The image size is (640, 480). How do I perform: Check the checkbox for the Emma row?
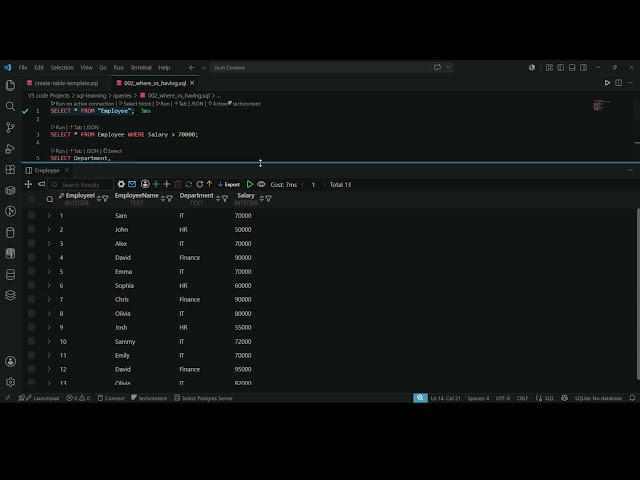click(x=31, y=271)
